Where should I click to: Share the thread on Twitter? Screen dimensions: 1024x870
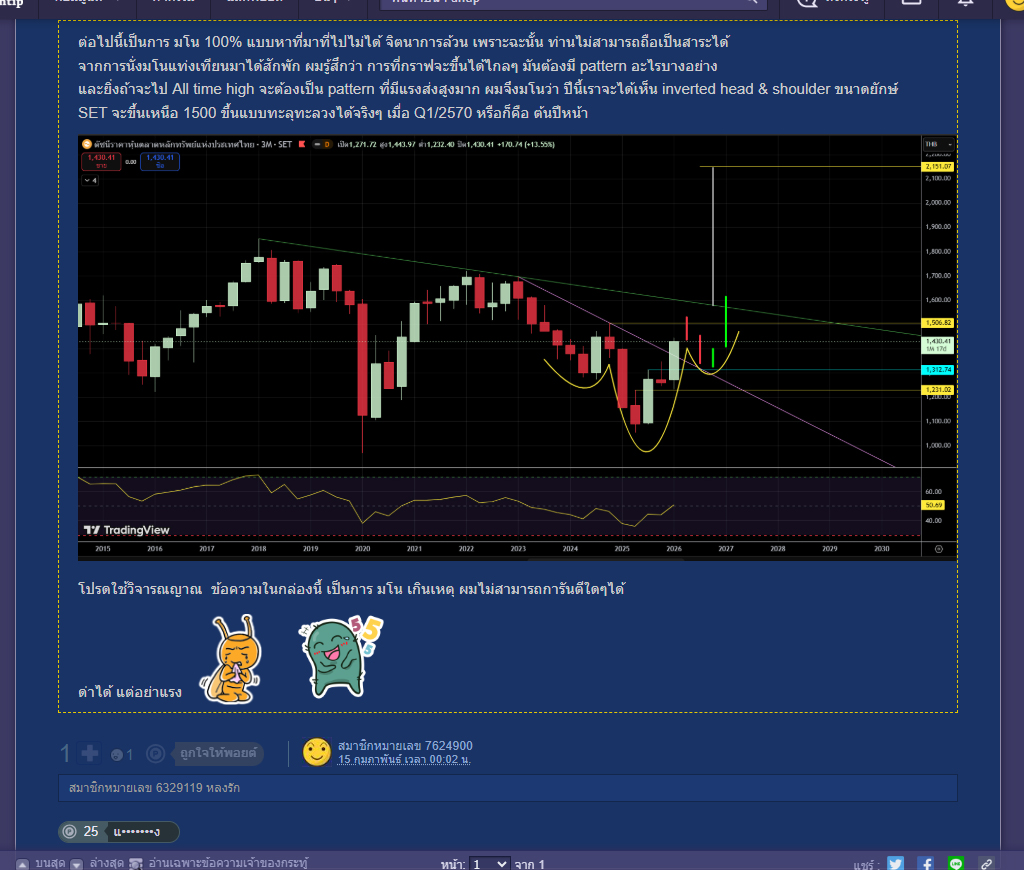(x=895, y=863)
